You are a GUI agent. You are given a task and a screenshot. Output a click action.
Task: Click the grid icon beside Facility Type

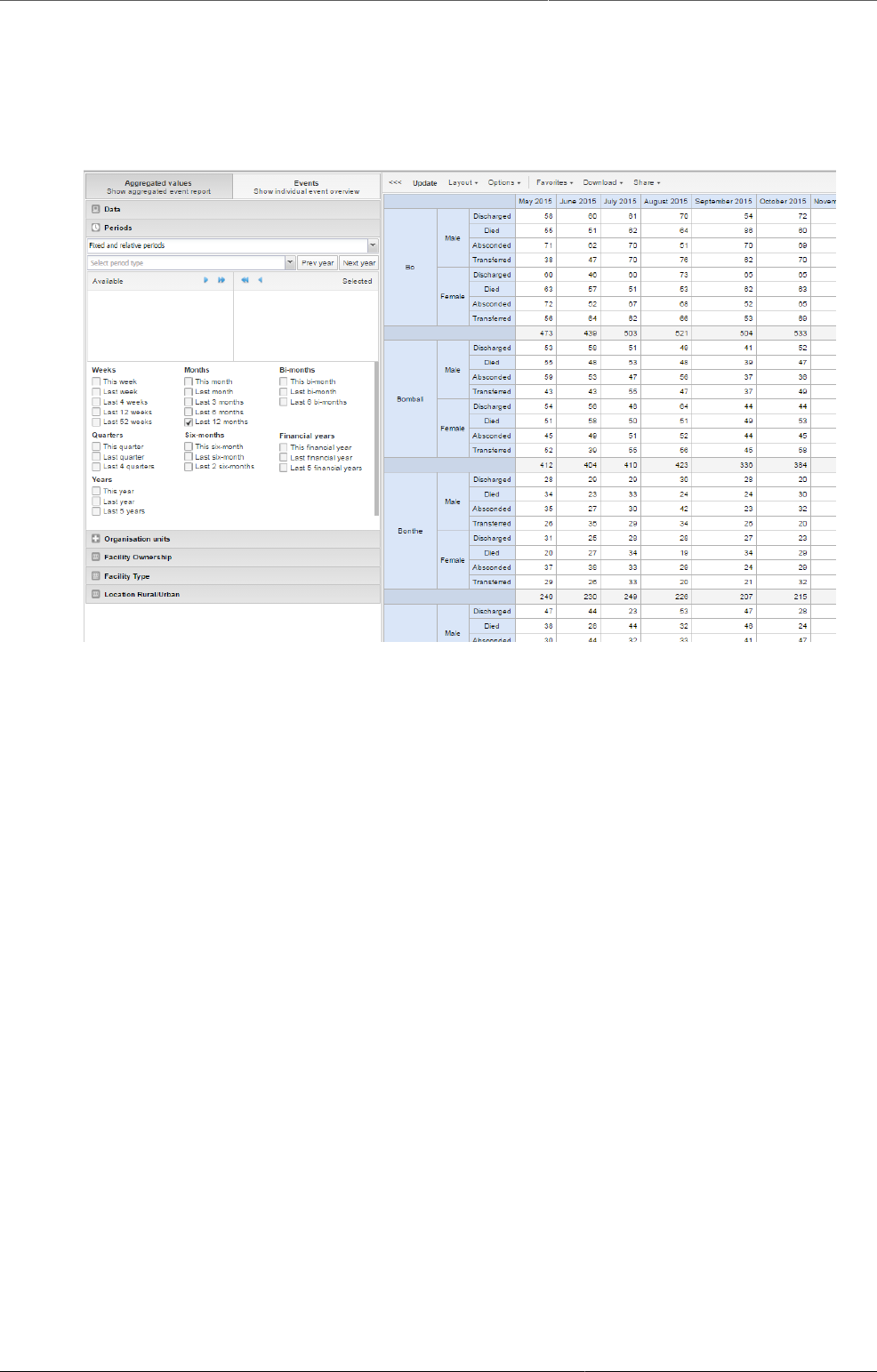96,576
